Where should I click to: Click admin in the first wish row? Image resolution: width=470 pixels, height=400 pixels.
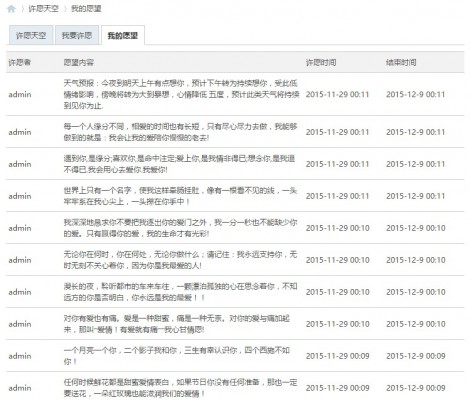[x=20, y=94]
